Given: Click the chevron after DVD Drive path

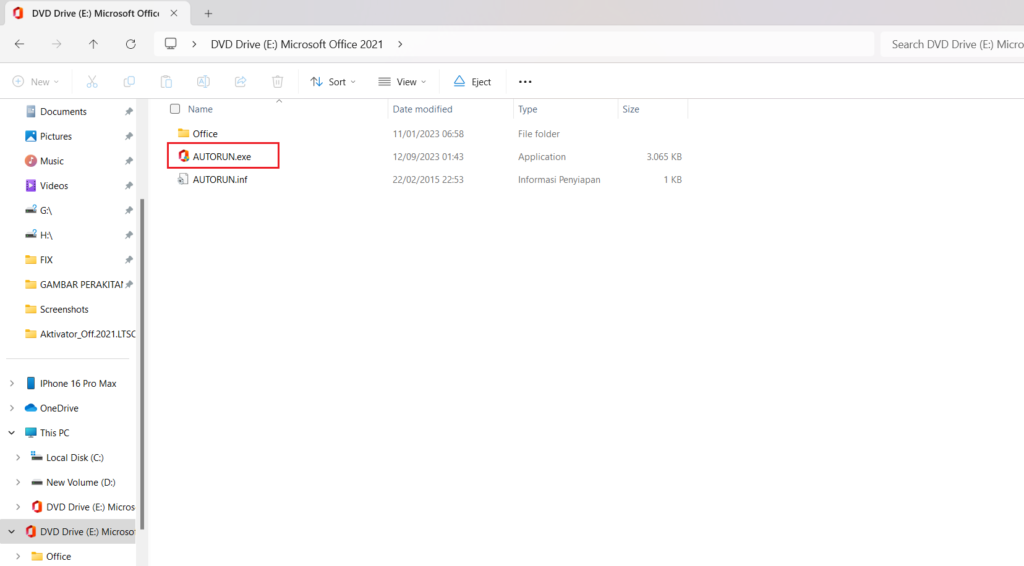Looking at the screenshot, I should coord(400,44).
